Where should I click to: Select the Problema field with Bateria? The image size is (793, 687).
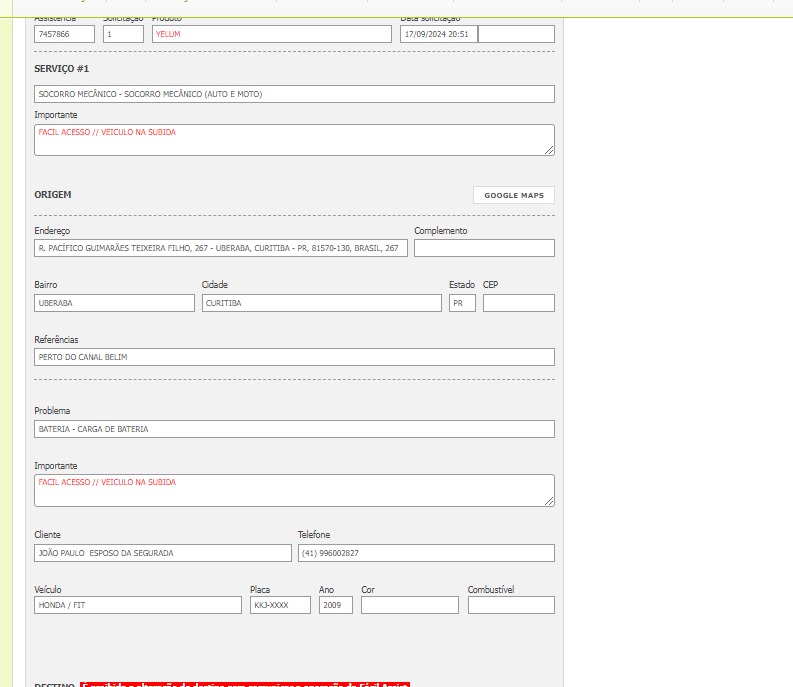pos(294,429)
